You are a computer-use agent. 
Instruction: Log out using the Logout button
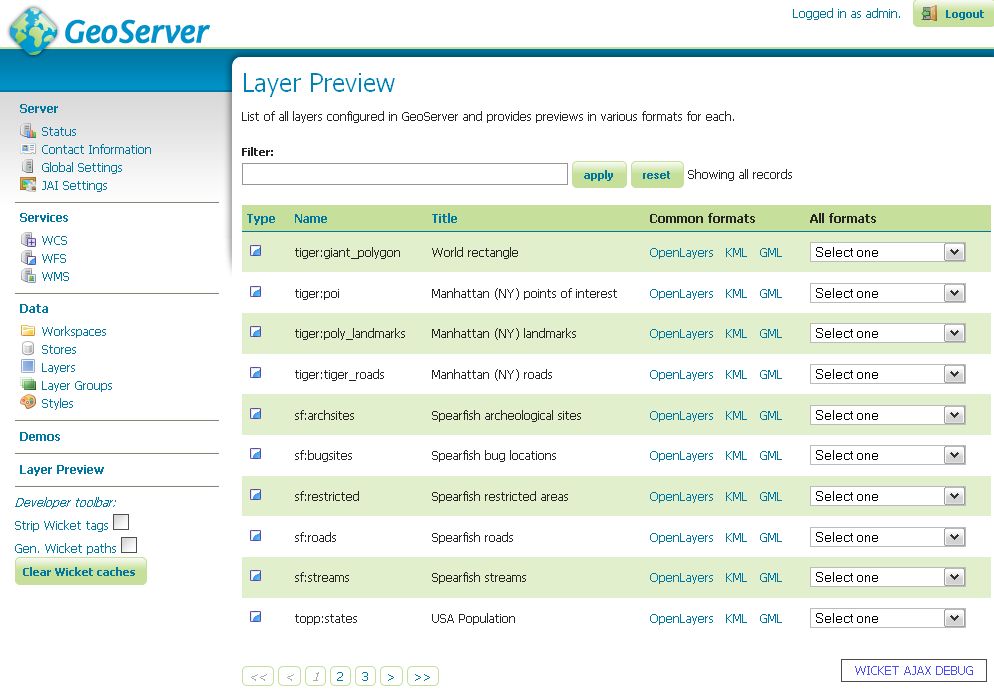click(953, 13)
